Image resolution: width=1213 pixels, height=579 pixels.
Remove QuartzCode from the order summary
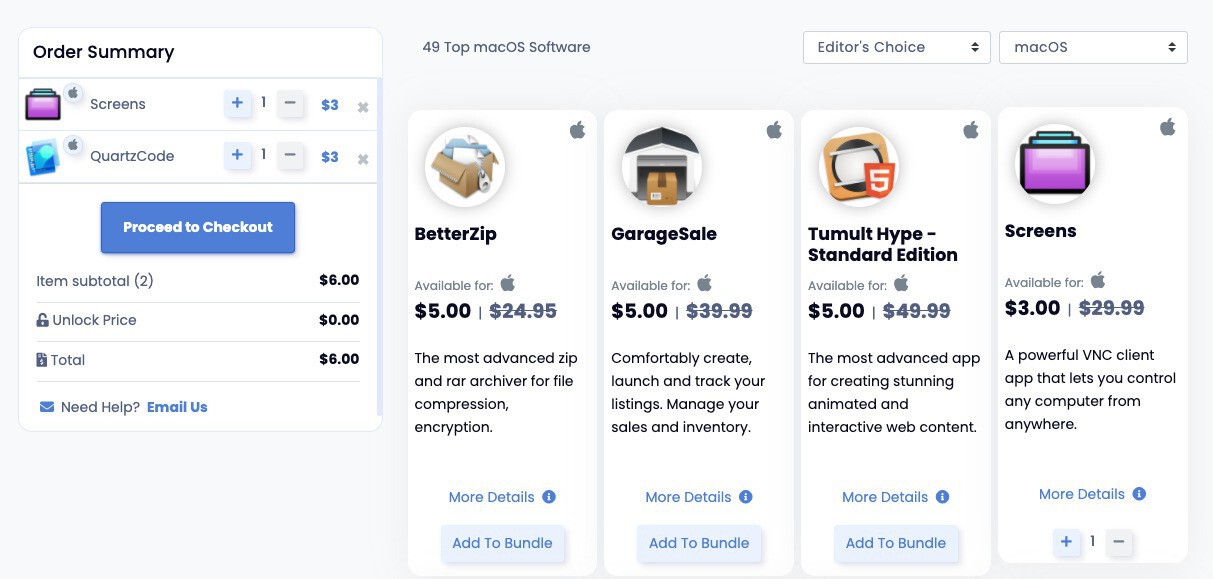(363, 158)
